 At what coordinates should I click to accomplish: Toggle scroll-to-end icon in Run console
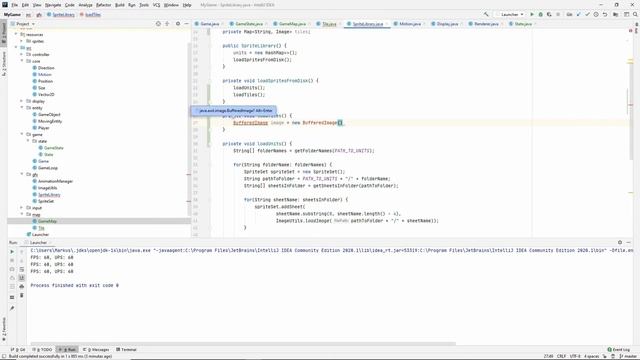[22, 278]
